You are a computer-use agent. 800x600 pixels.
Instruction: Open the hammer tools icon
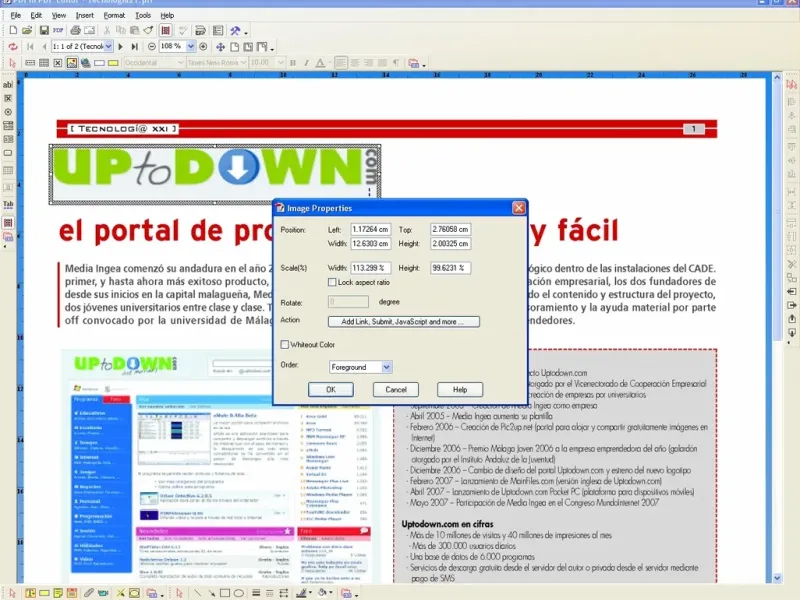[235, 31]
